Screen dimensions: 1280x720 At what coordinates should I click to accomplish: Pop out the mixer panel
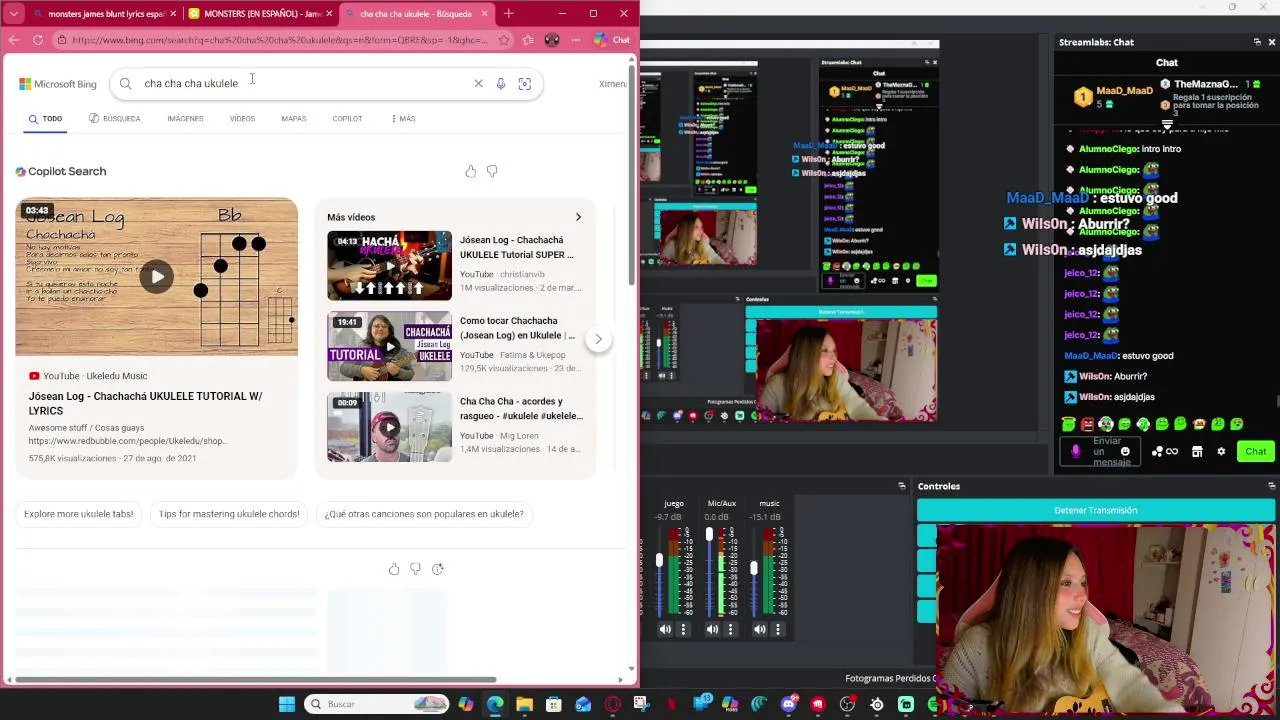(902, 486)
